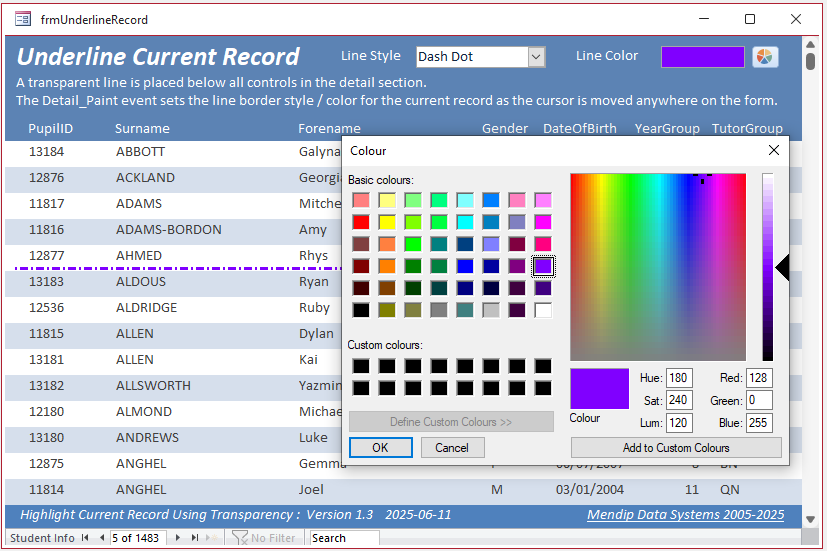Select the surname ALLSWORTH cell
The image size is (827, 551).
[x=153, y=385]
